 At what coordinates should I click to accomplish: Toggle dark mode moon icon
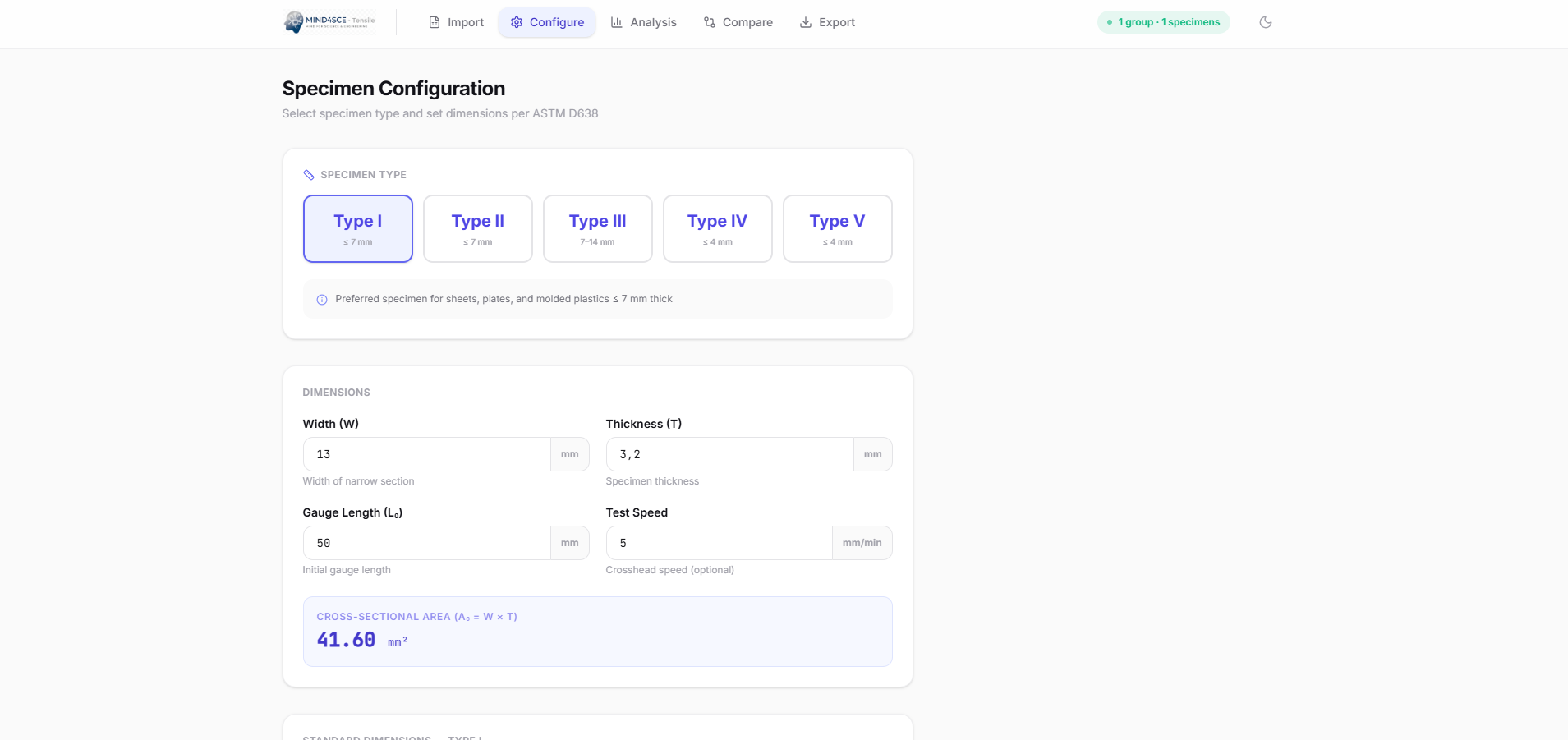coord(1265,22)
